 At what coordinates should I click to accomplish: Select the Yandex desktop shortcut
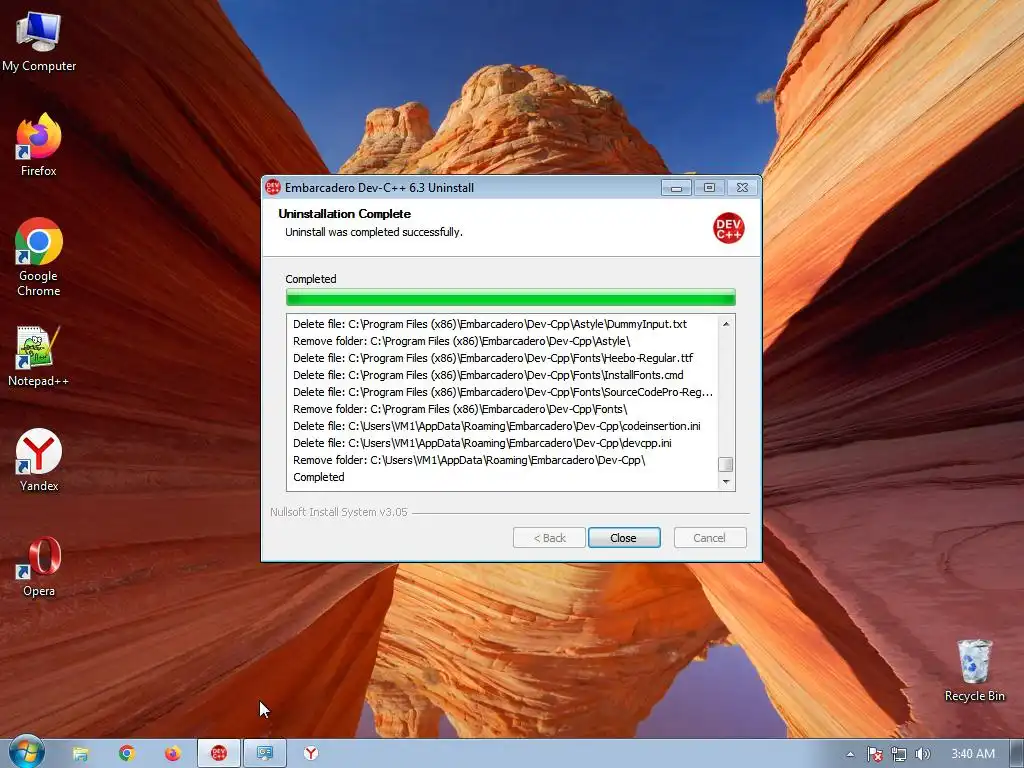pos(39,460)
